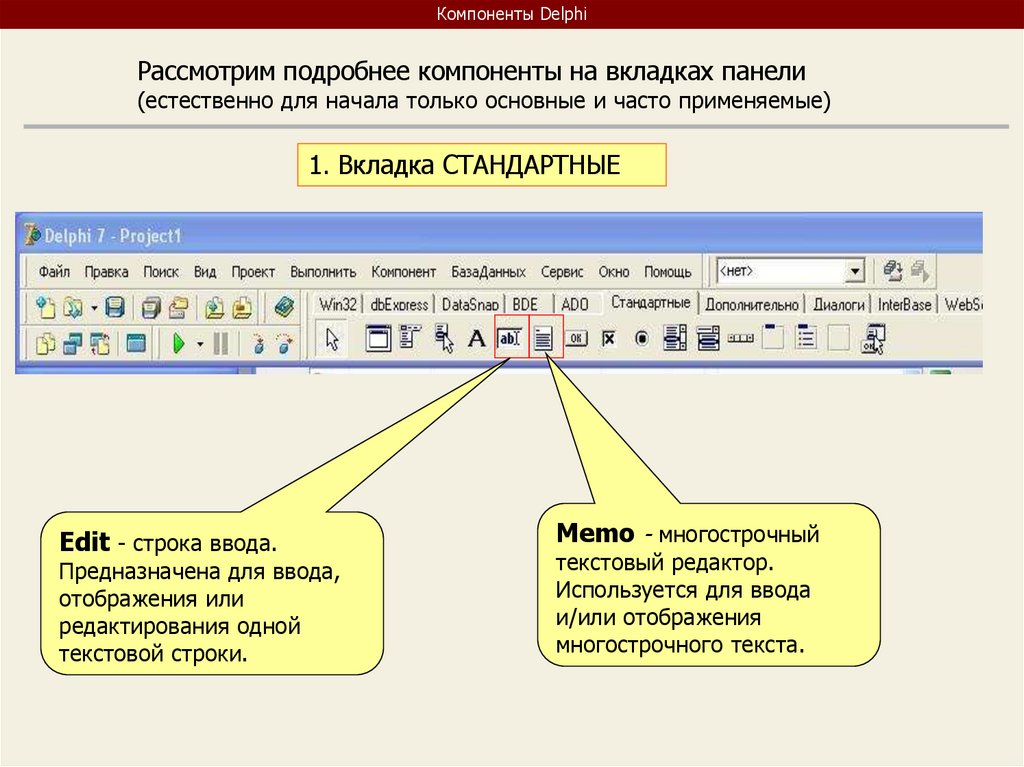Click inside the <нет> desktop field
Image resolution: width=1024 pixels, height=767 pixels.
point(780,271)
